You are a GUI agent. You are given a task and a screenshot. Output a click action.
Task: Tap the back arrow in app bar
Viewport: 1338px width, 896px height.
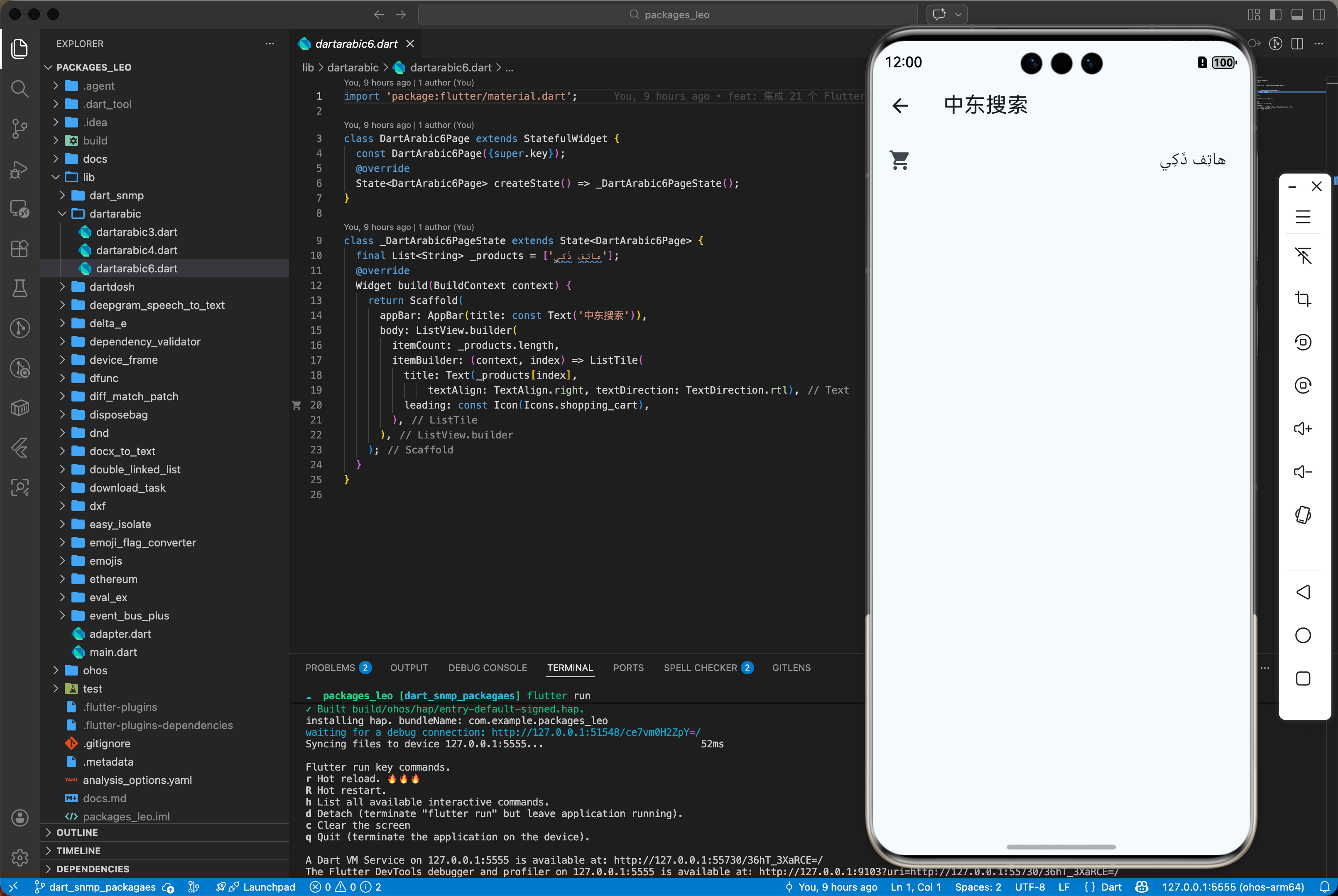click(x=900, y=105)
